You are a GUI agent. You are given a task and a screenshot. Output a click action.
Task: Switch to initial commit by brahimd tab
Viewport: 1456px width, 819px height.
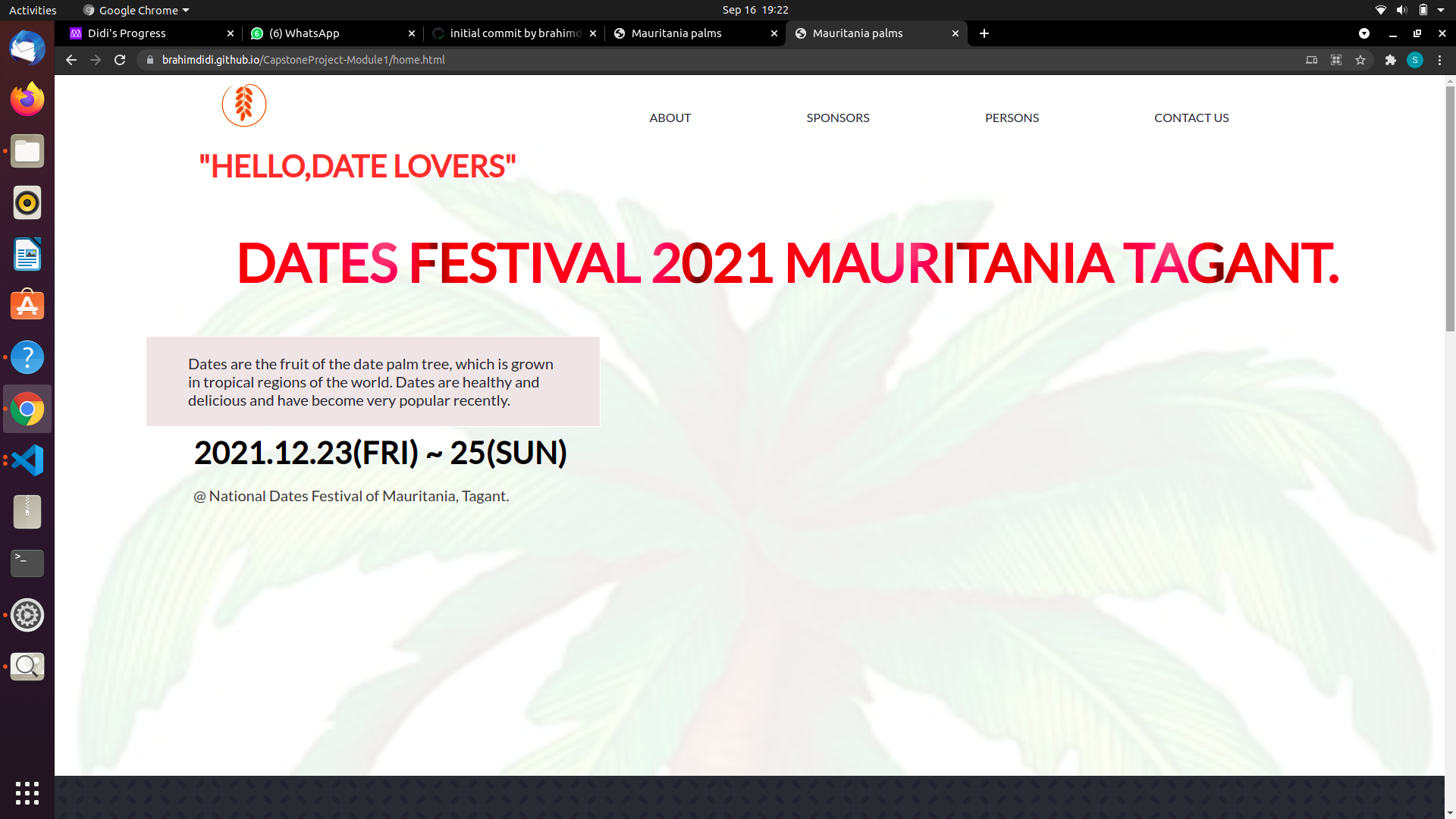513,33
